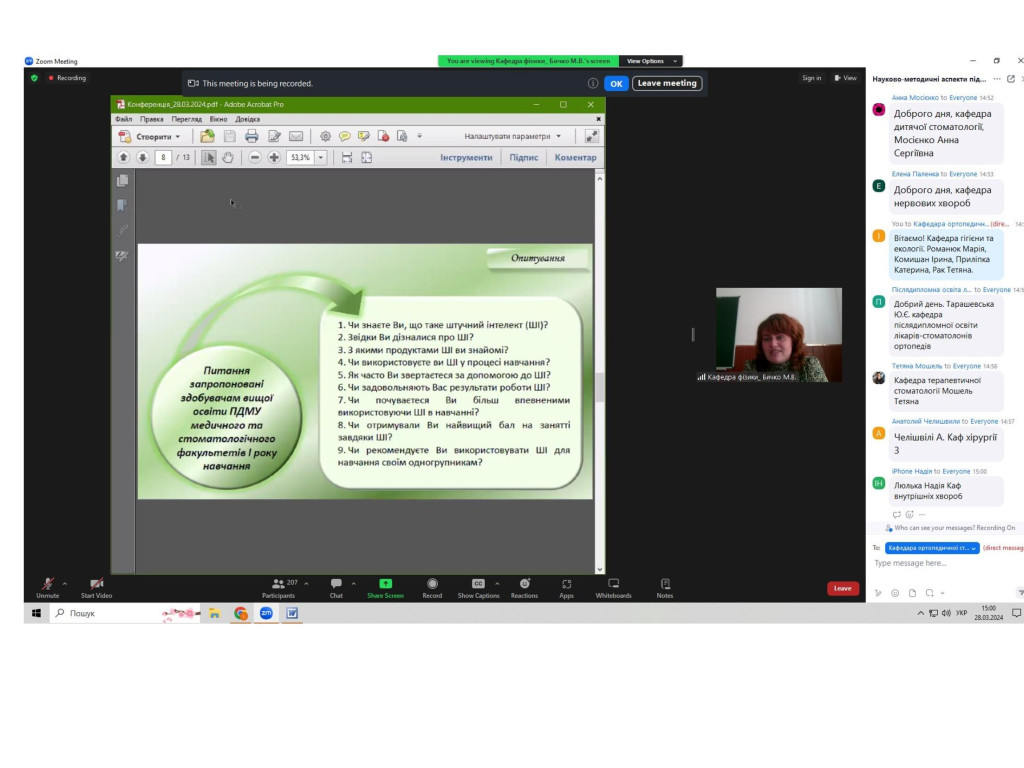Open the Підпис pane in Acrobat
Screen dimensions: 1024x768
(524, 157)
